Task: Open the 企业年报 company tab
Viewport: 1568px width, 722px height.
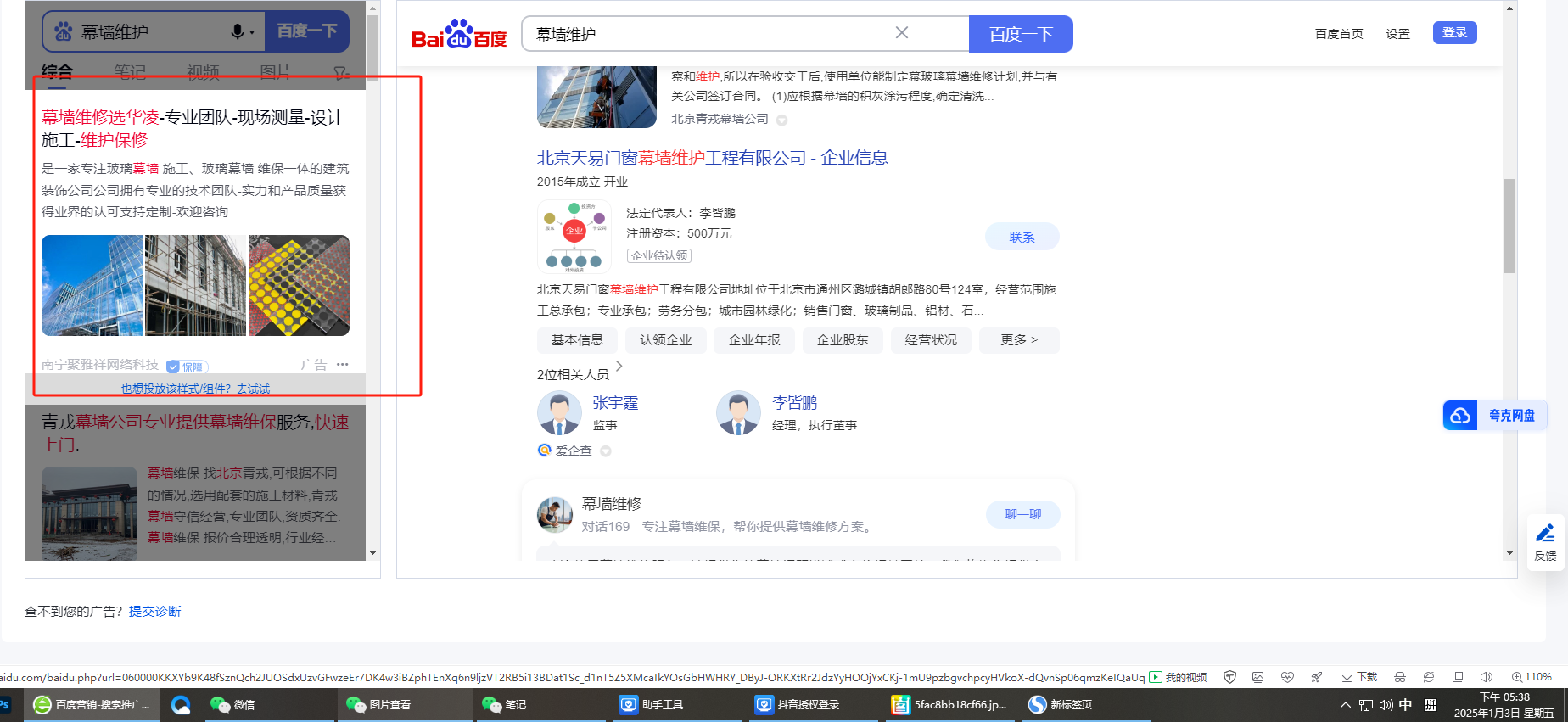Action: (754, 340)
